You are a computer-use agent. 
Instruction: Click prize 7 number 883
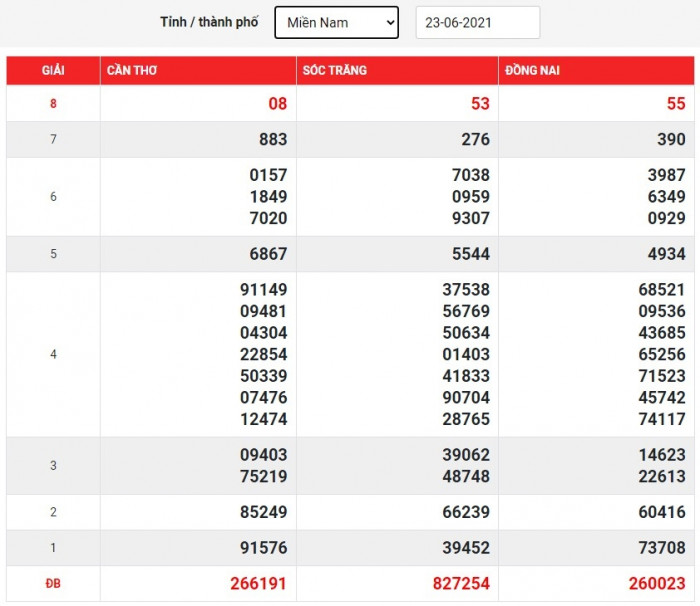point(272,140)
